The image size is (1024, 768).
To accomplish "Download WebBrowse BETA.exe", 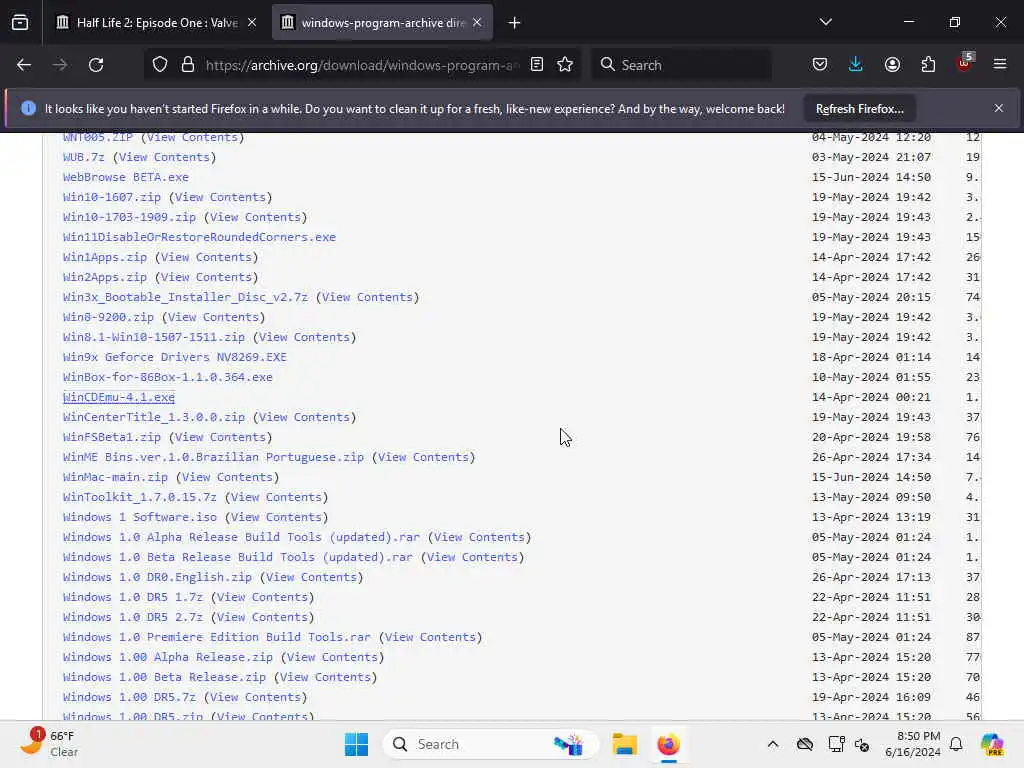I will tap(125, 177).
